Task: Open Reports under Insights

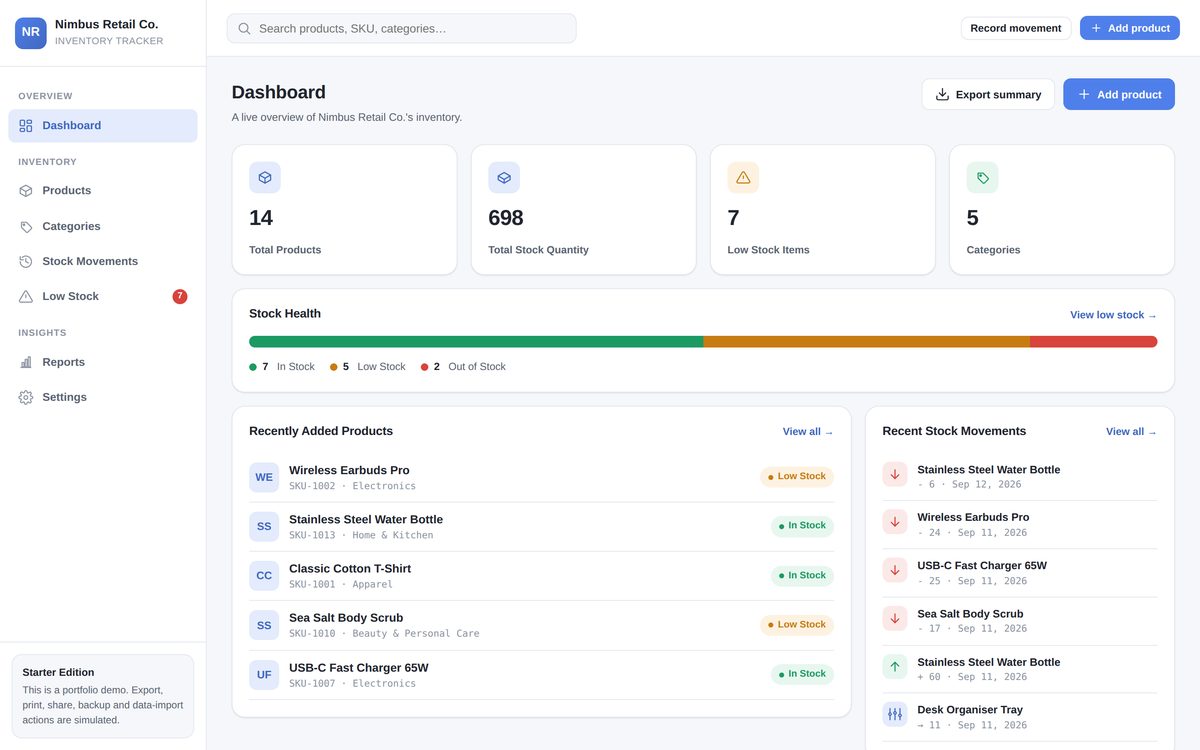Action: point(103,362)
